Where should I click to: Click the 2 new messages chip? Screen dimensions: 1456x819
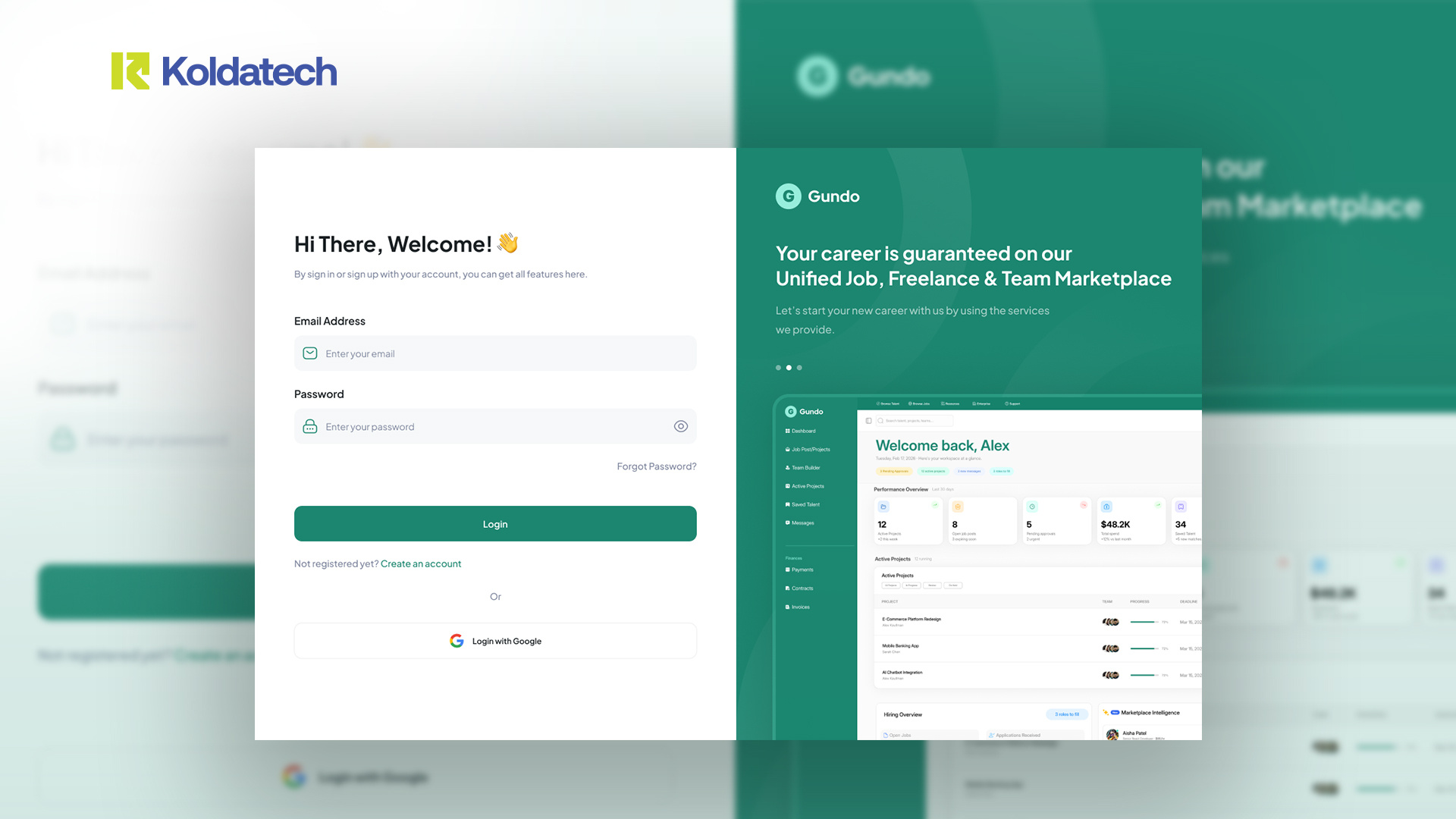969,471
